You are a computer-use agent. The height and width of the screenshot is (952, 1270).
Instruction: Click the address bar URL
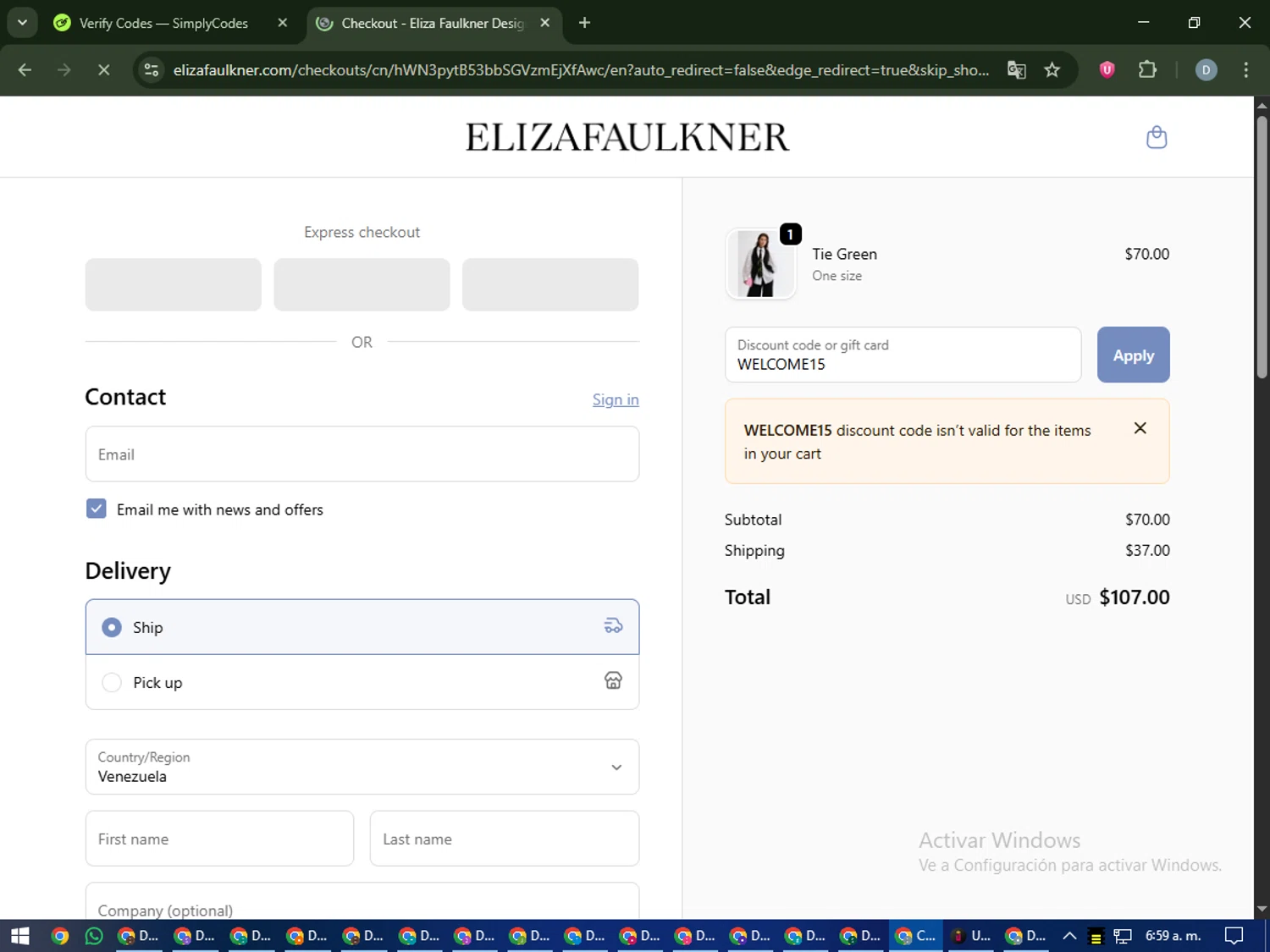[581, 70]
